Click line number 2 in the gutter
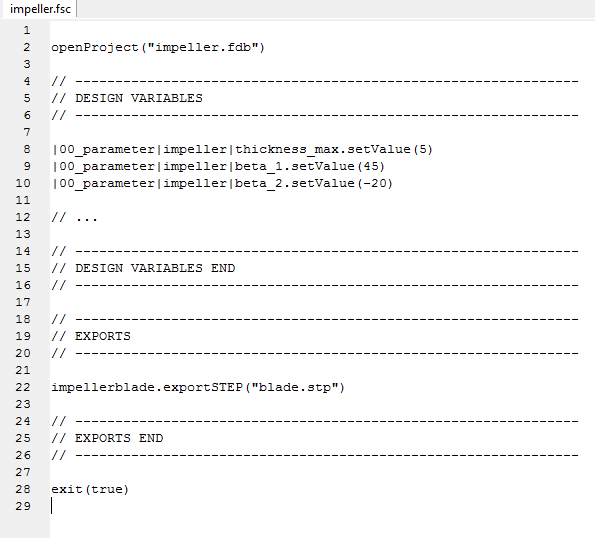Image resolution: width=595 pixels, height=538 pixels. [x=27, y=47]
